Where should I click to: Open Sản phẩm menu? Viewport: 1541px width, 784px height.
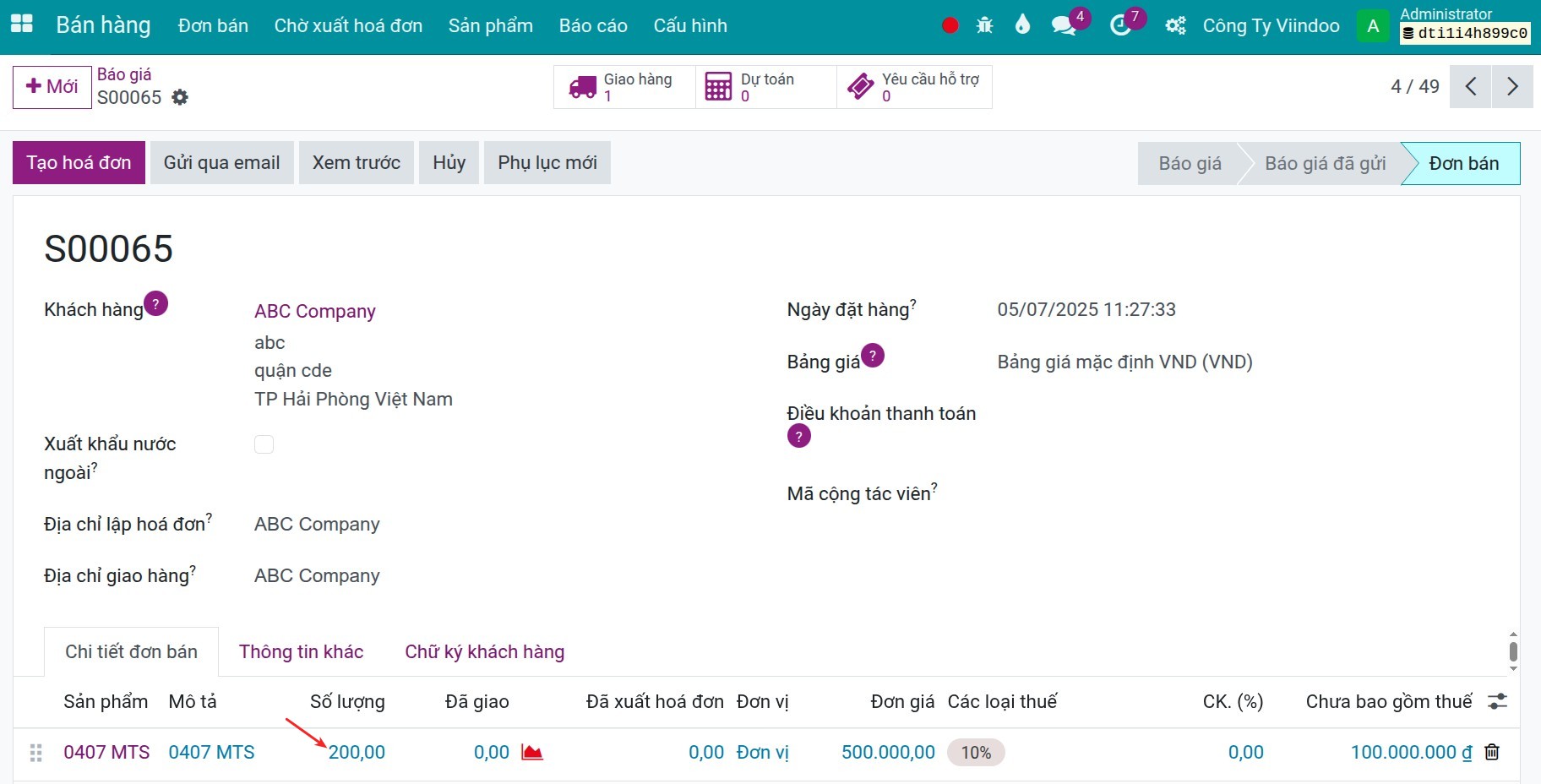(490, 25)
